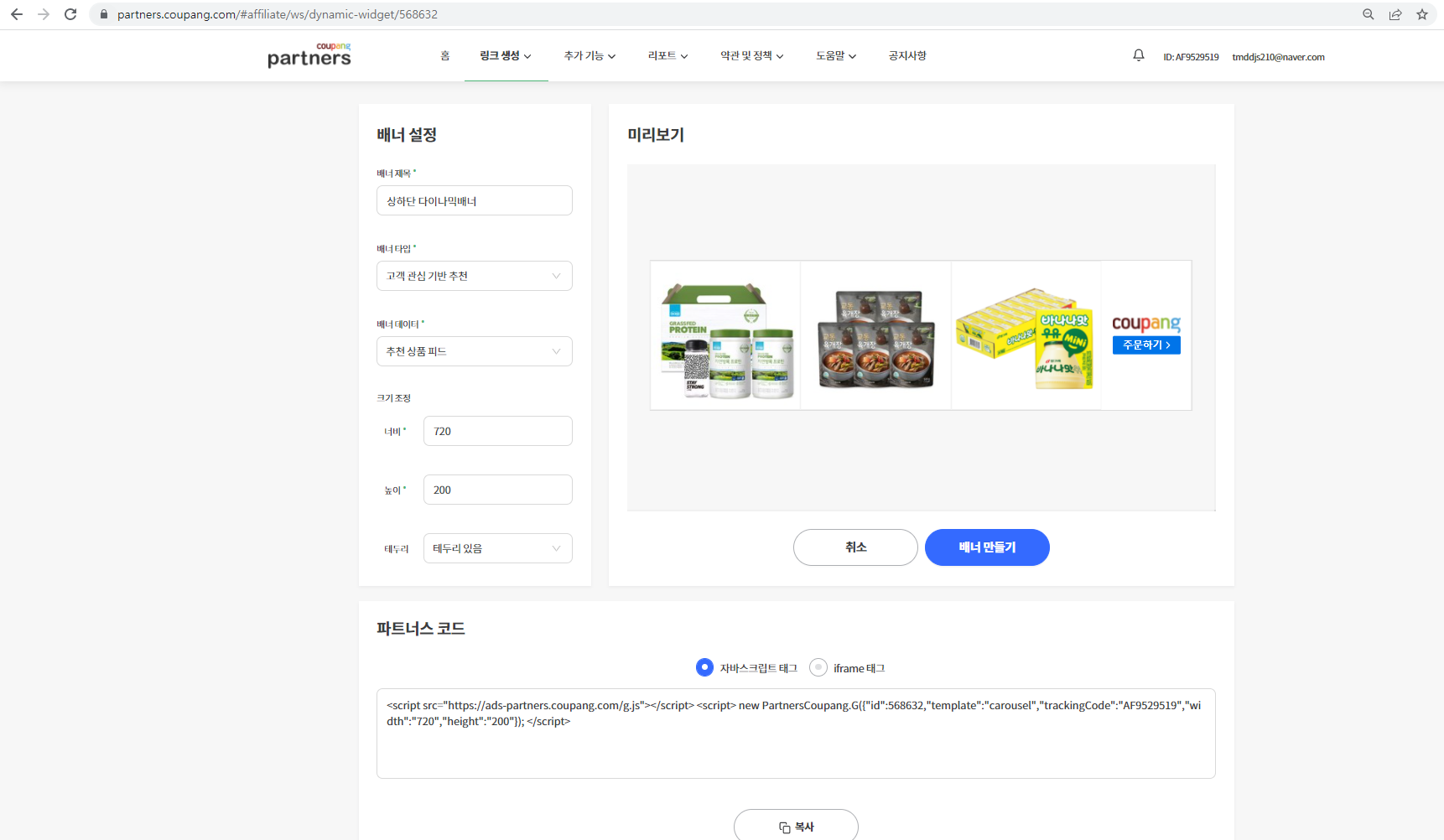This screenshot has width=1444, height=840.
Task: Open the notifications bell icon
Action: coord(1139,55)
